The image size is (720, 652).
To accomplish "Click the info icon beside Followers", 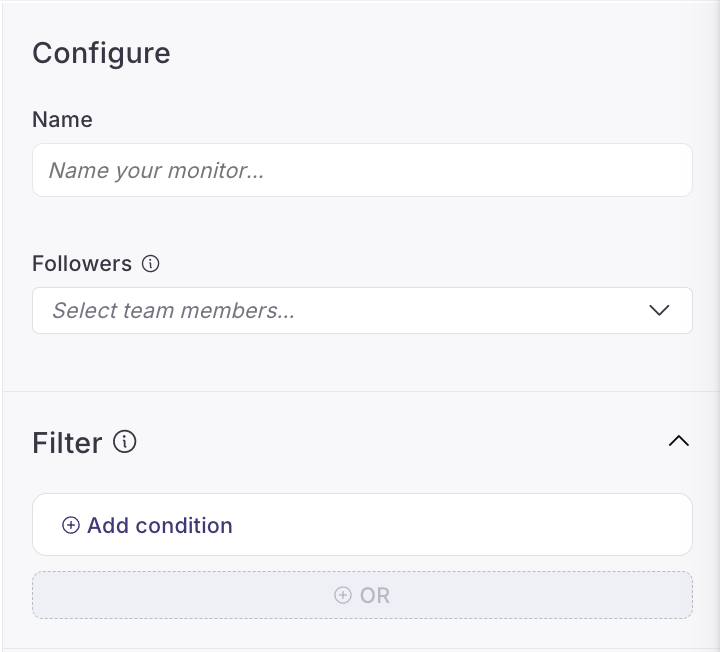I will click(x=150, y=264).
